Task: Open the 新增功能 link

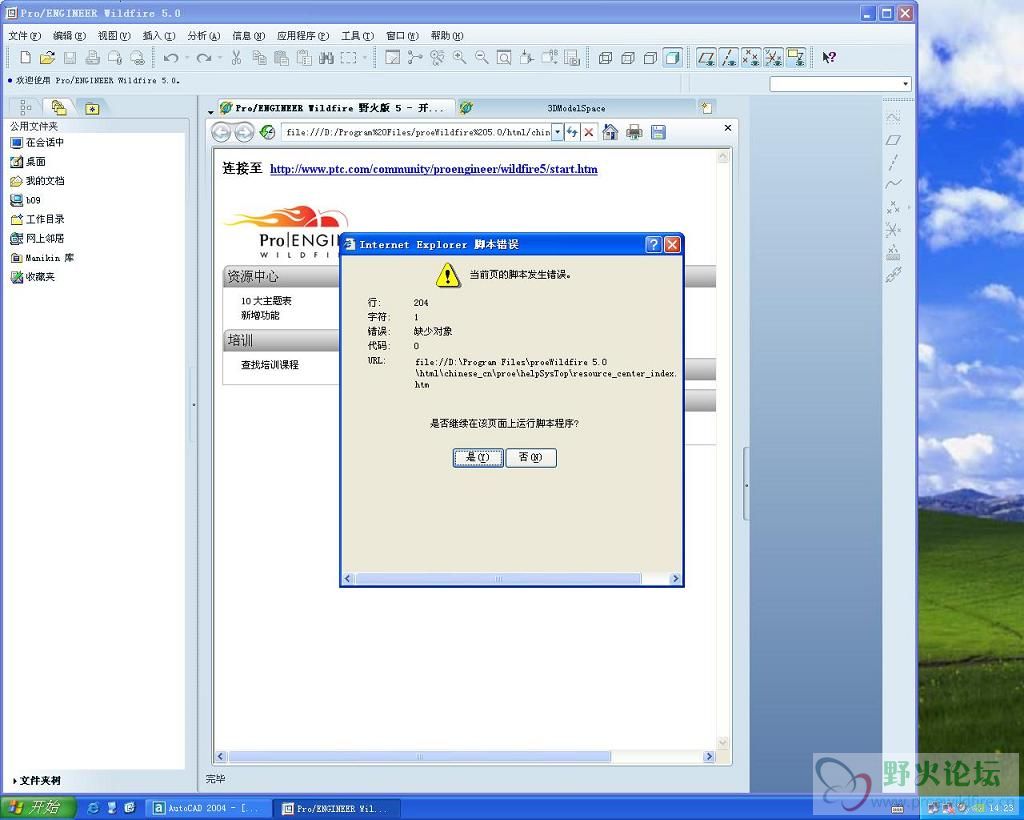Action: point(260,315)
